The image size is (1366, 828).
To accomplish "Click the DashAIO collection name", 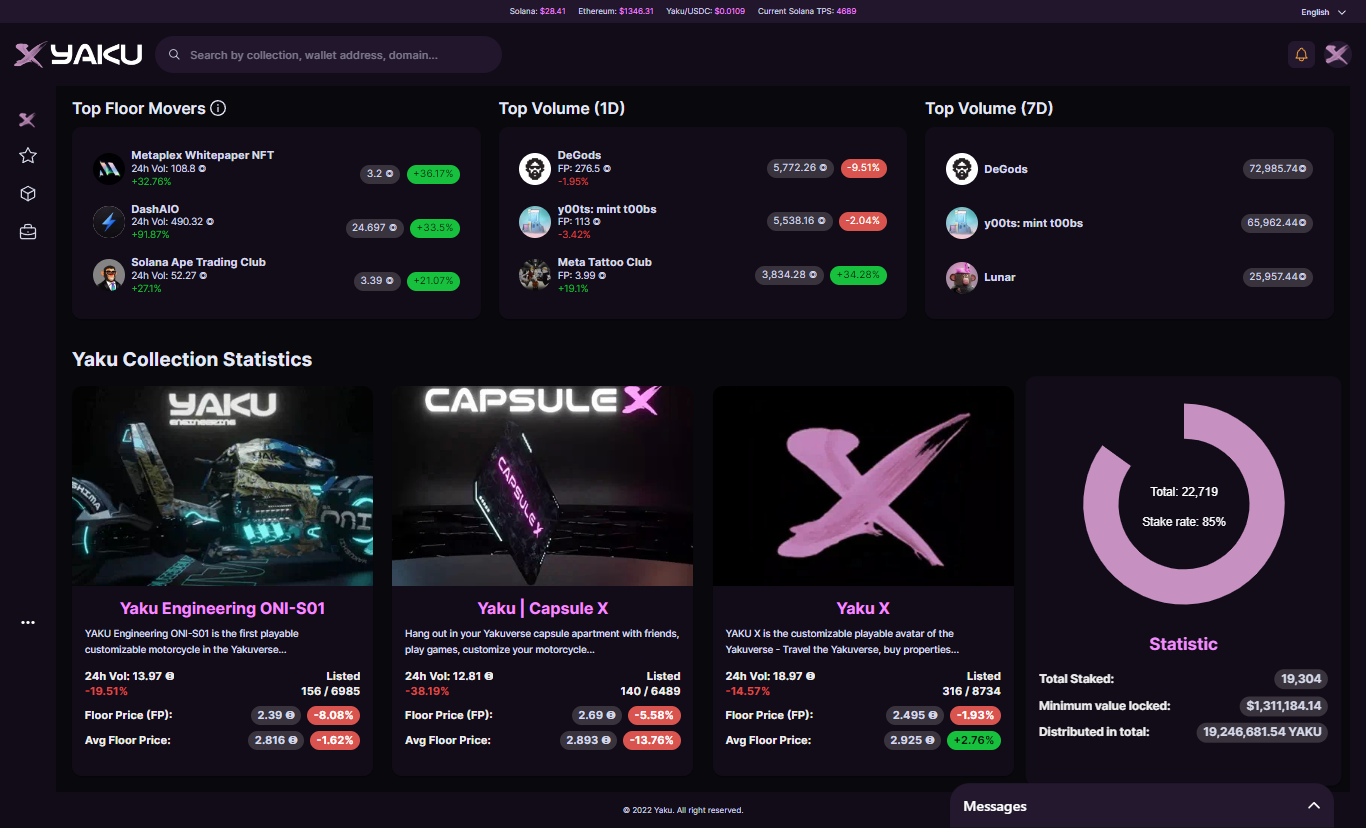I will (x=155, y=209).
